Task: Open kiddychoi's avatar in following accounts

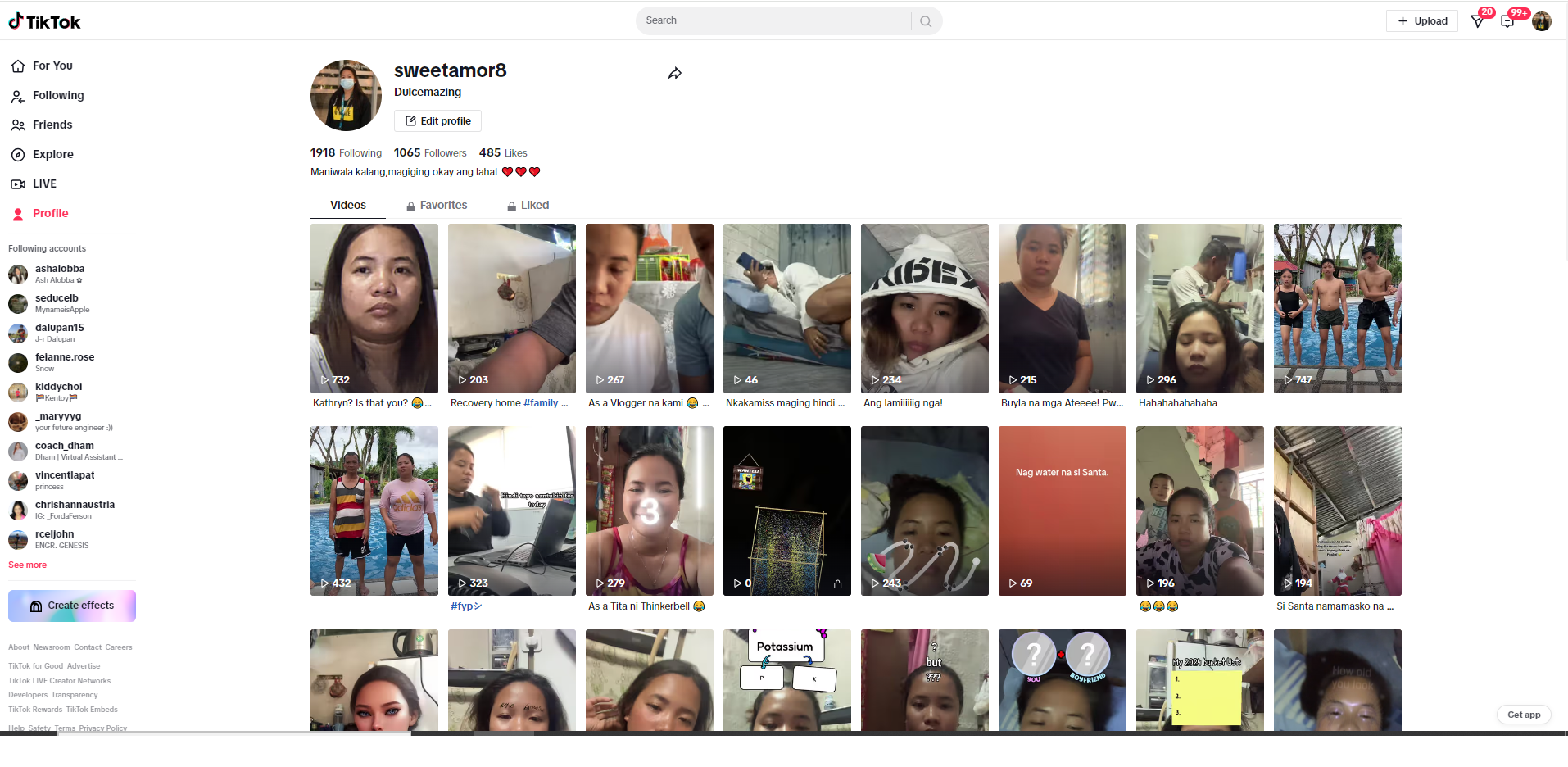Action: (18, 393)
